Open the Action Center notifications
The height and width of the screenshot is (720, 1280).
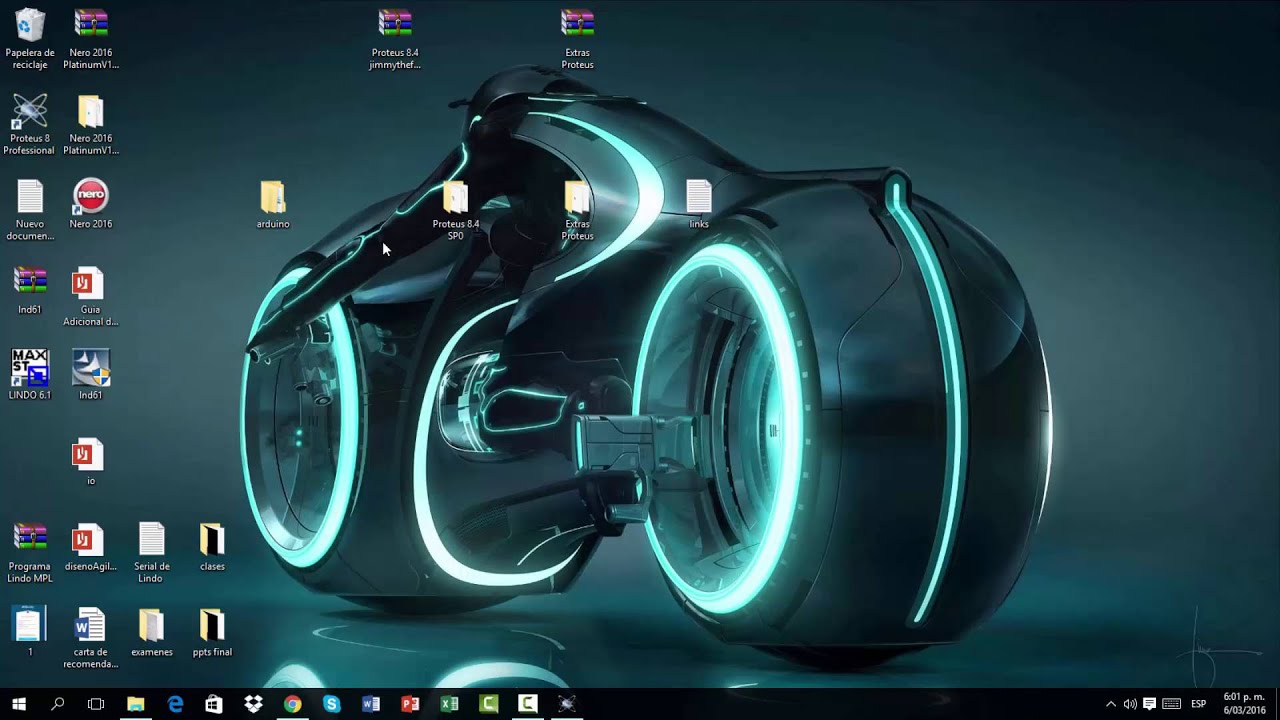pyautogui.click(x=1149, y=704)
